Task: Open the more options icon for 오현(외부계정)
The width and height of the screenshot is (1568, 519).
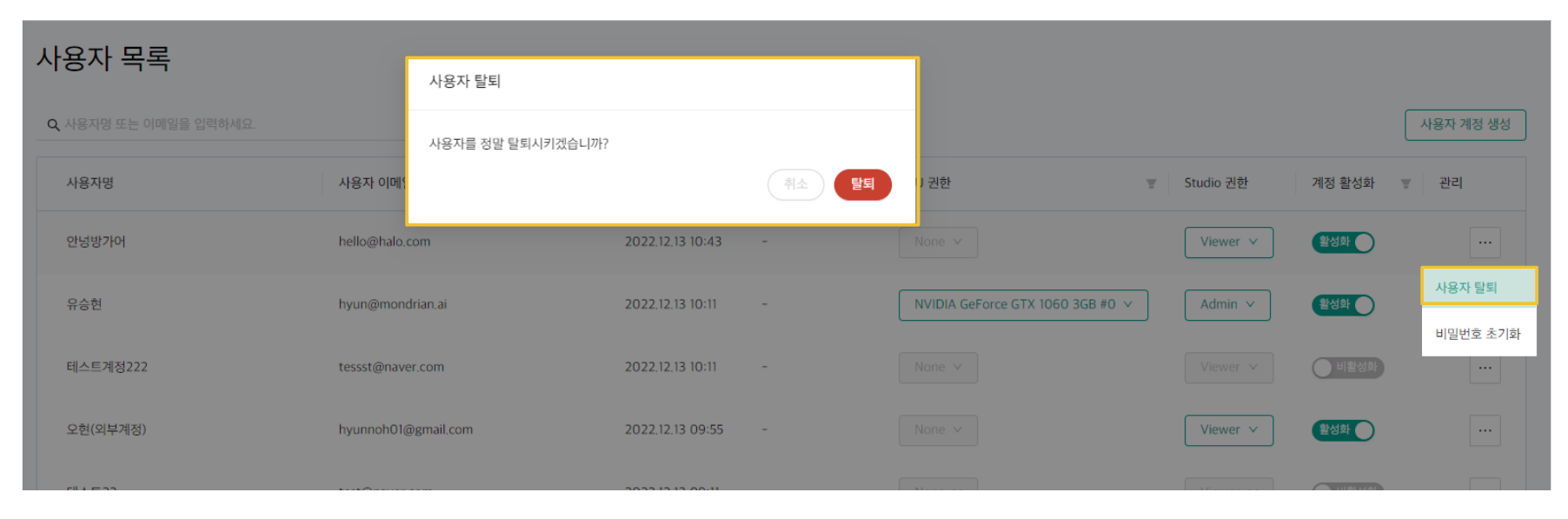Action: coord(1485,430)
